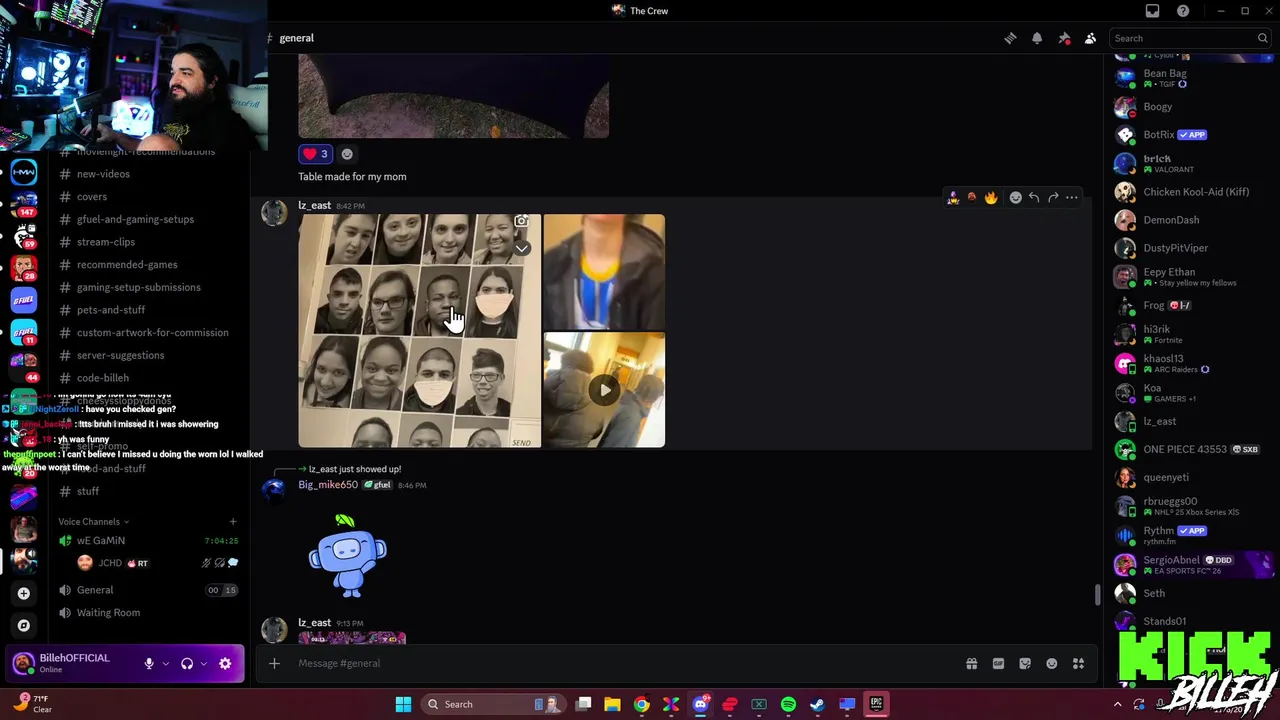Open the emoji picker in message bar

(1051, 663)
